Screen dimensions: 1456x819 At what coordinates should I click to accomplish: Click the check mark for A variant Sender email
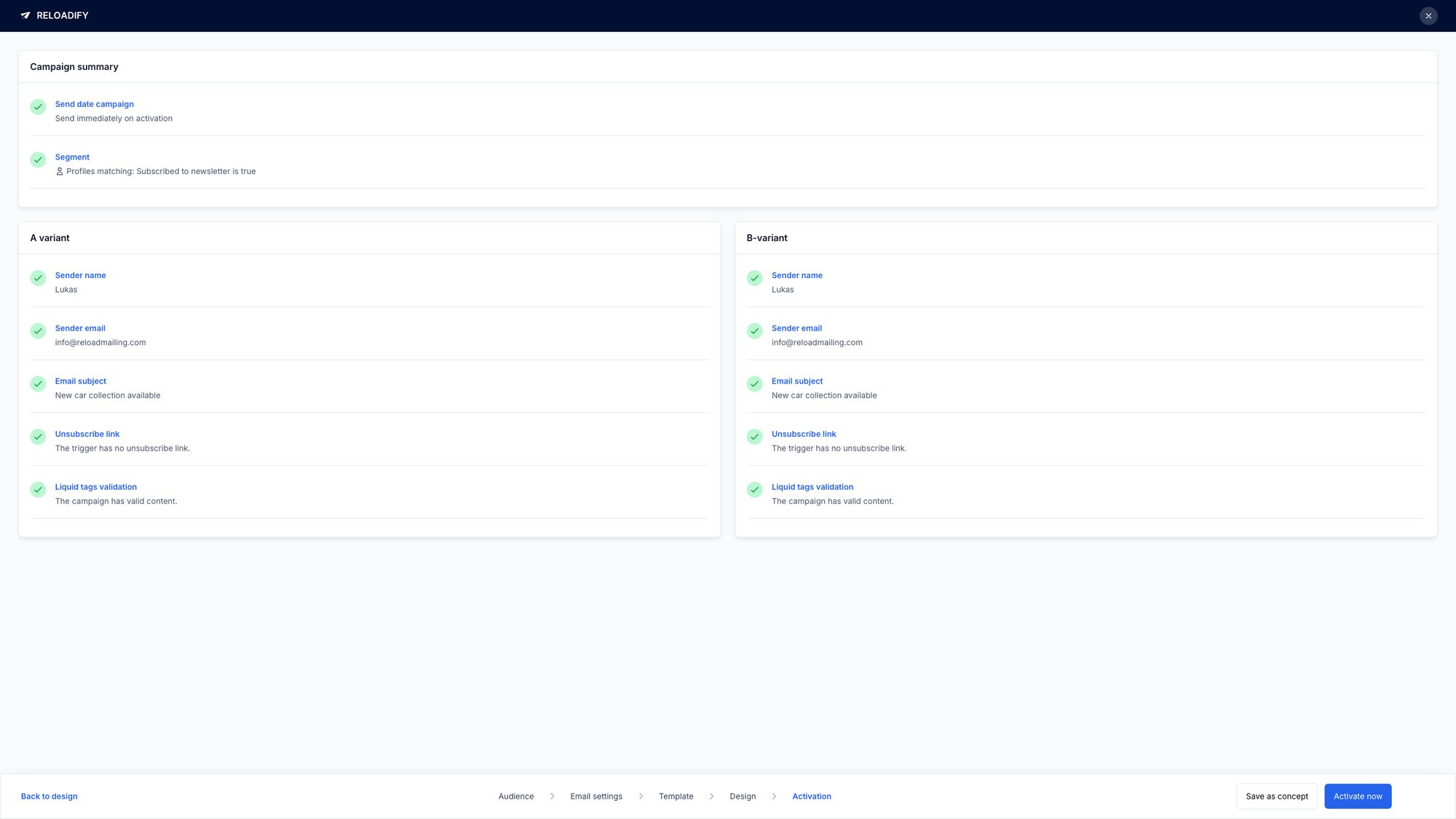[38, 331]
